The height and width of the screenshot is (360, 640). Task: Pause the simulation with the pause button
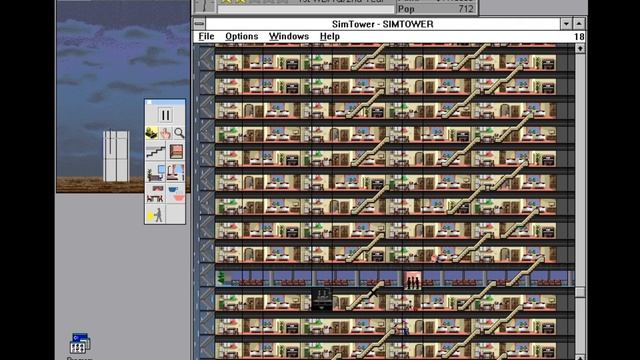(x=165, y=116)
